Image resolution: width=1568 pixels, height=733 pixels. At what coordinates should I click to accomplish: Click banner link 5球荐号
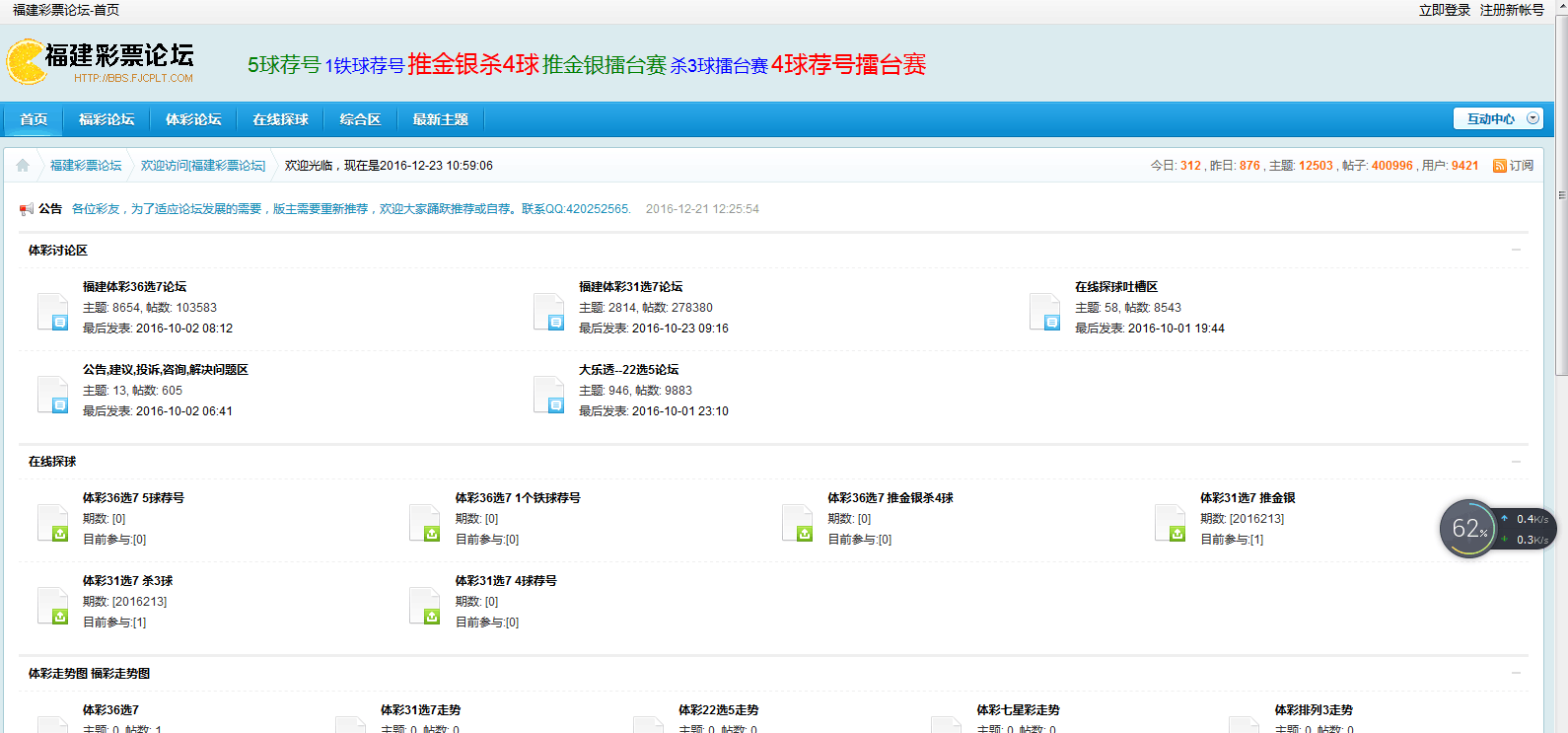coord(284,65)
